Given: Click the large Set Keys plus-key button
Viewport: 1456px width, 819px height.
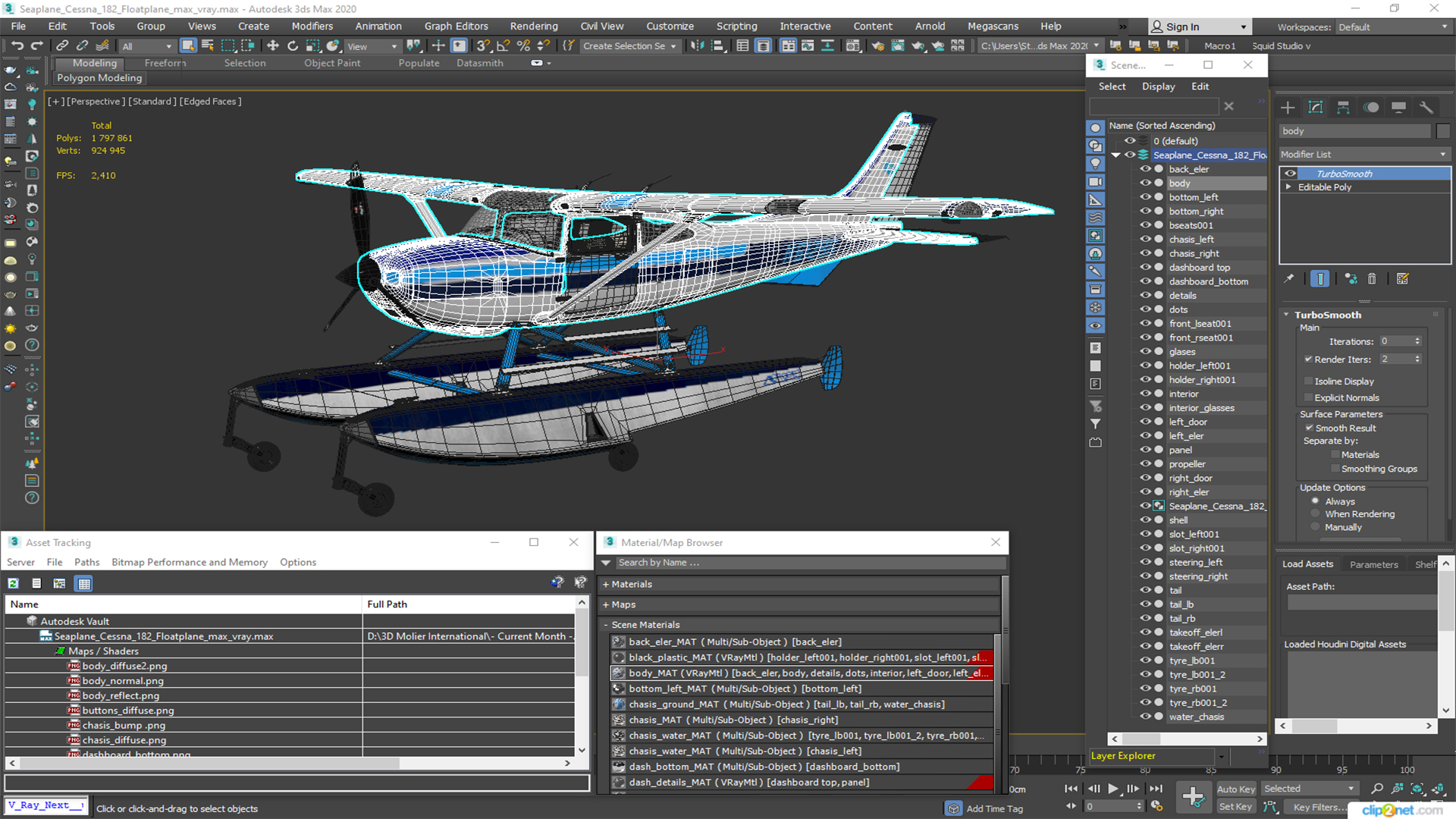Looking at the screenshot, I should pos(1193,796).
